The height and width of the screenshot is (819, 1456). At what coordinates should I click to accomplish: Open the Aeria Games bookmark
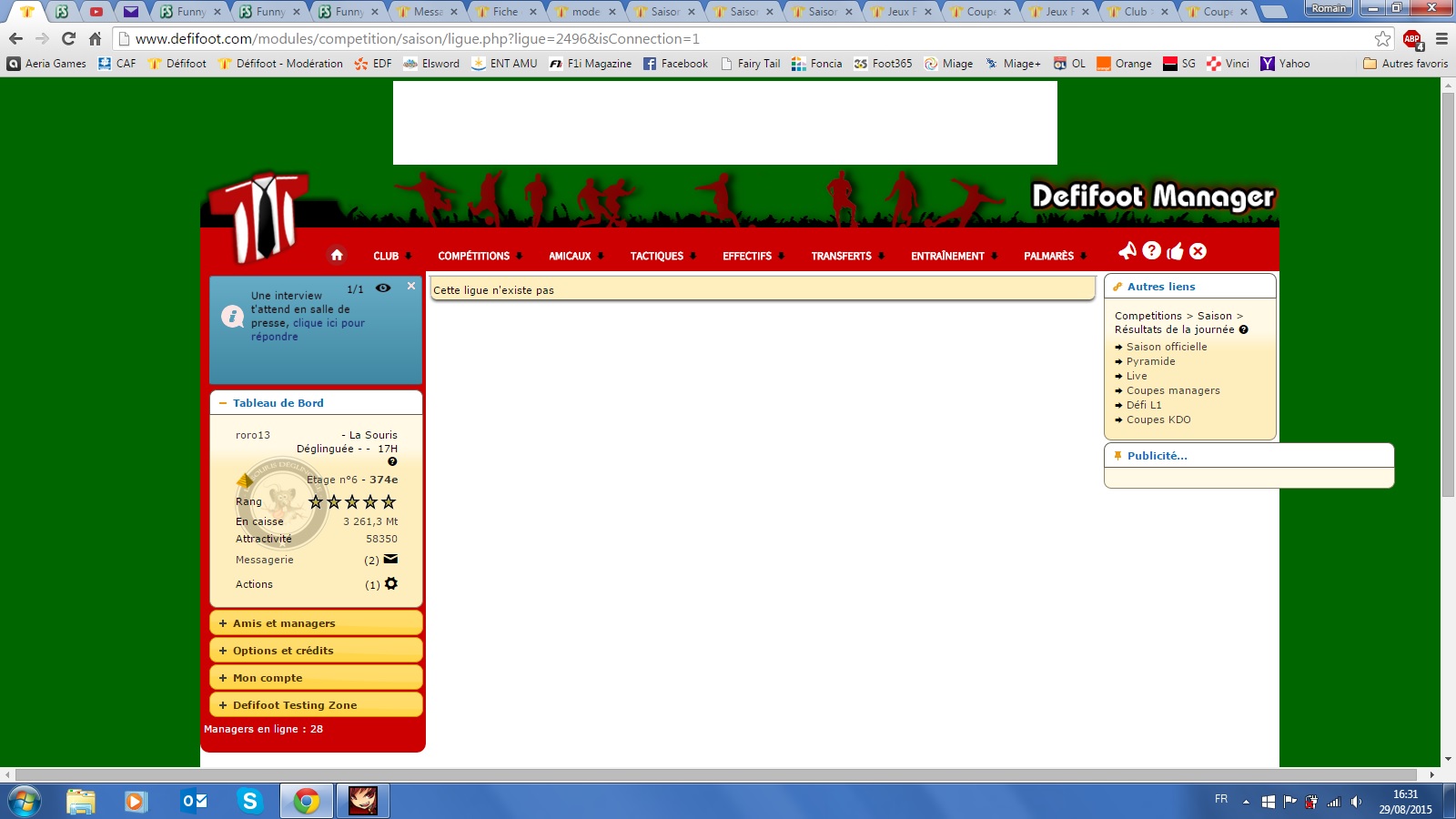tap(46, 64)
